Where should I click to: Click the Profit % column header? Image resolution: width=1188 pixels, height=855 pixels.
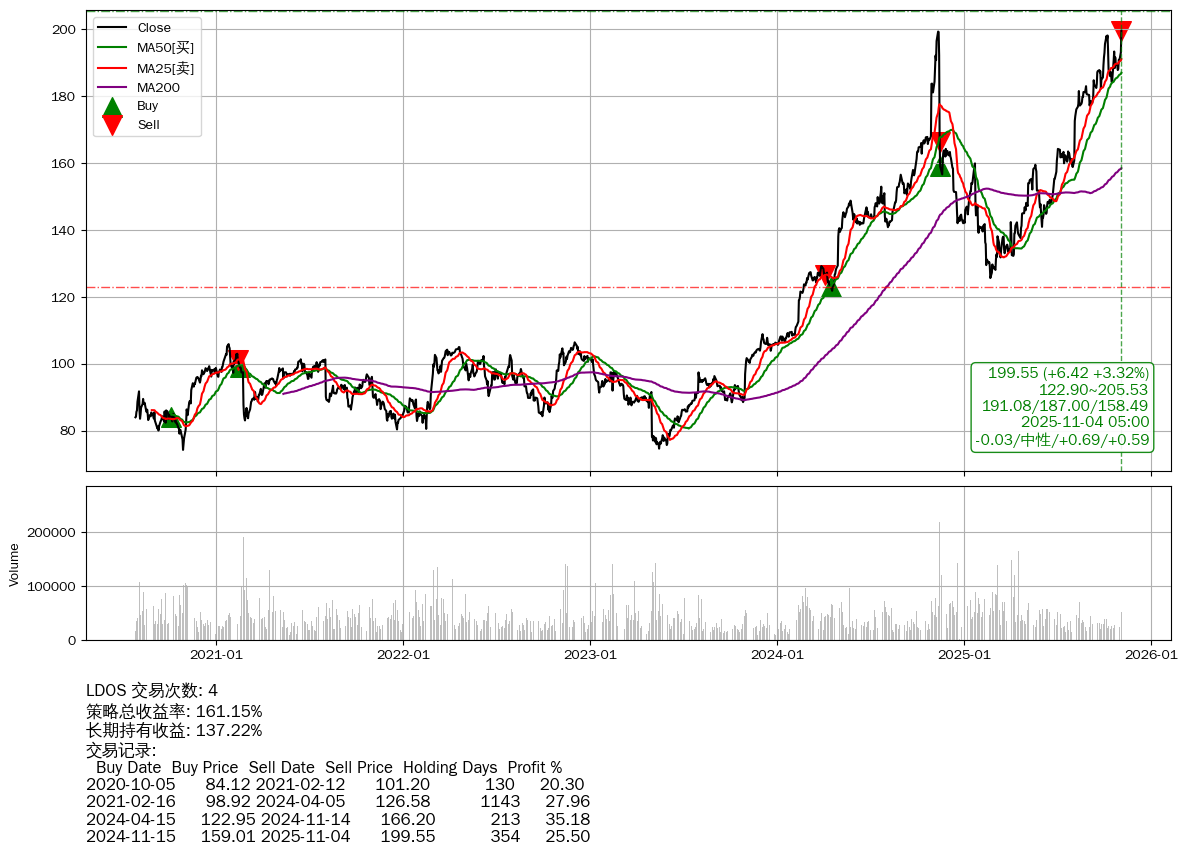535,768
